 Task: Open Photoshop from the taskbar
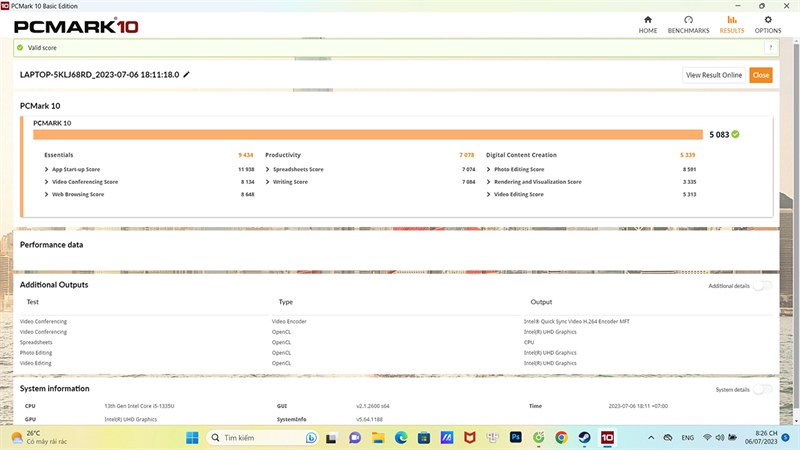pyautogui.click(x=515, y=437)
